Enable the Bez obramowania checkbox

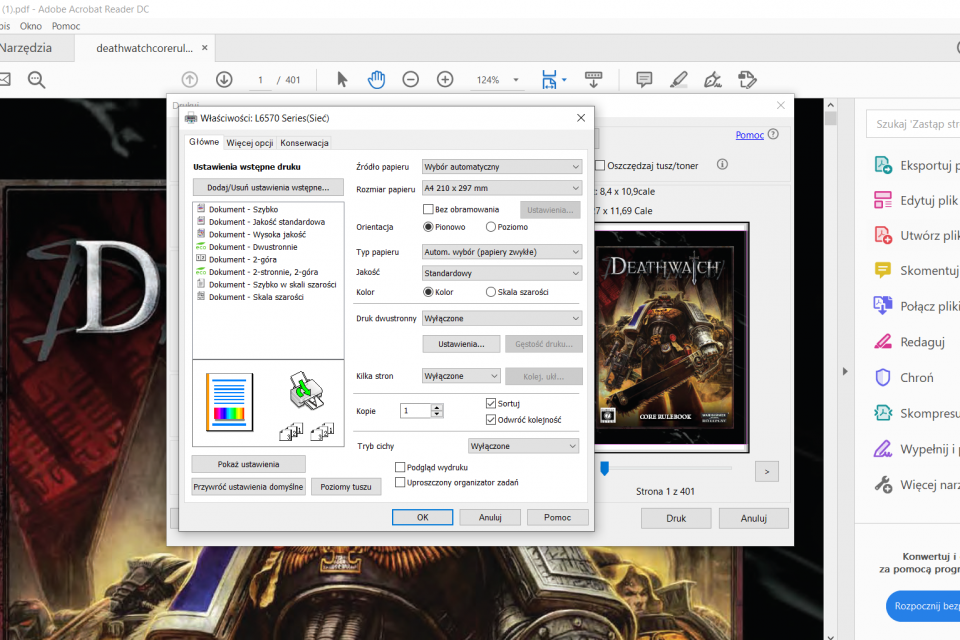coord(429,209)
